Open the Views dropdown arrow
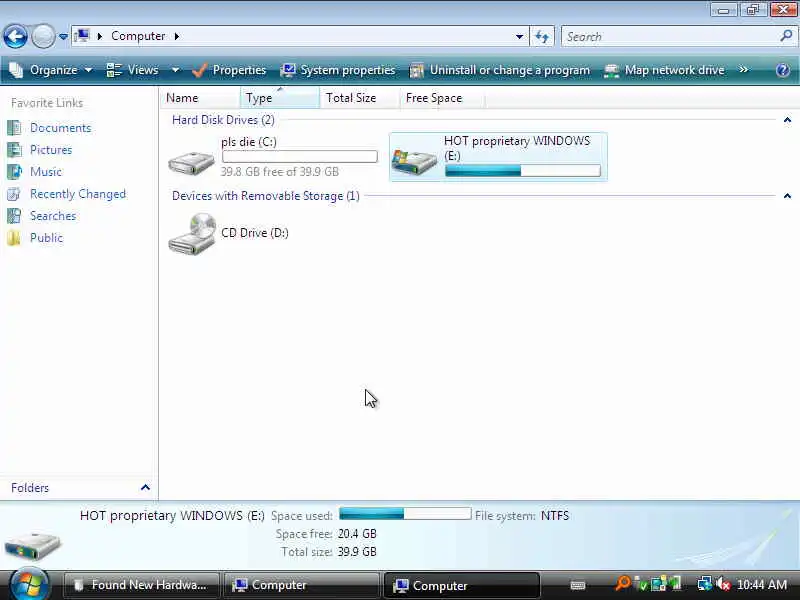The width and height of the screenshot is (800, 600). click(x=175, y=70)
